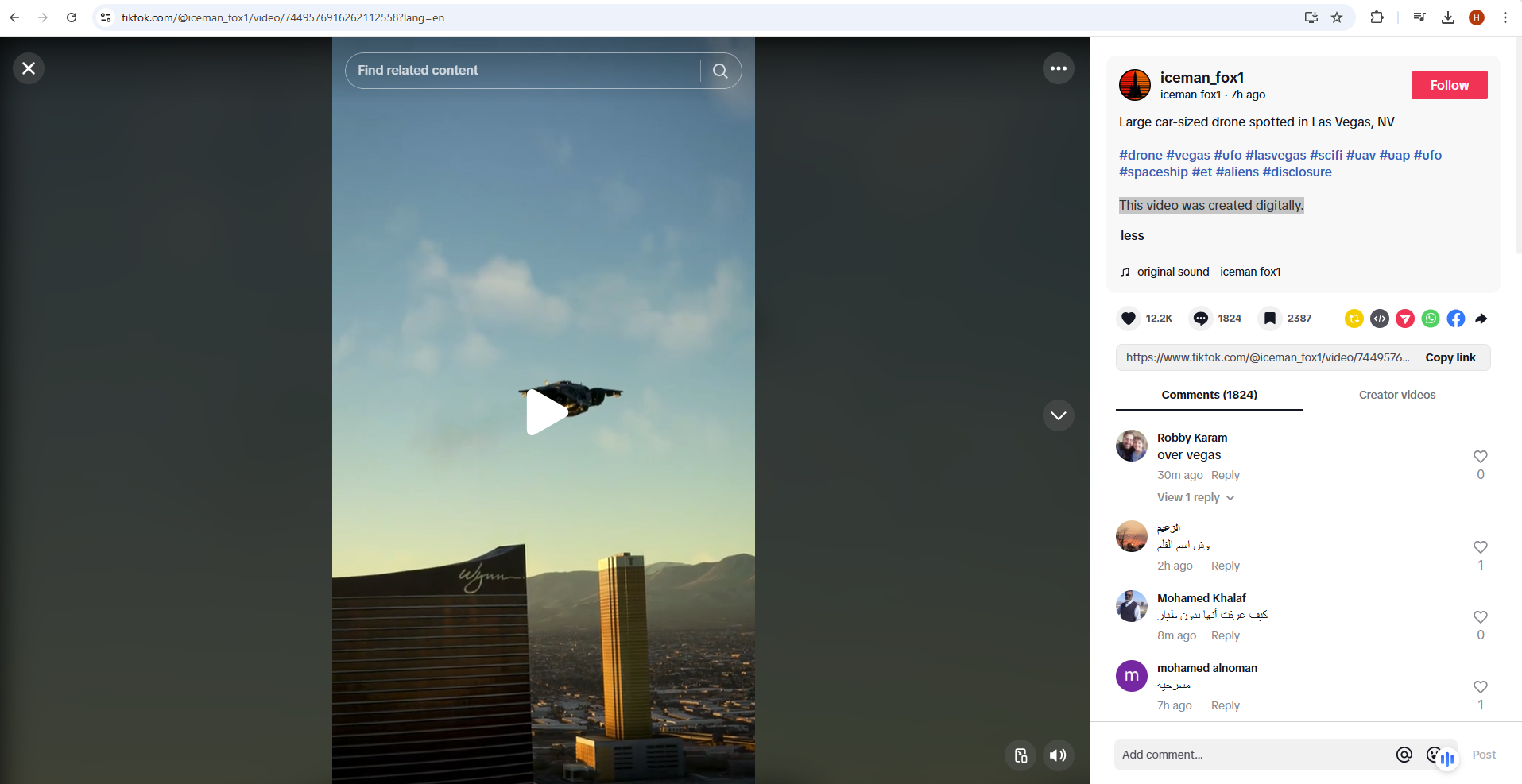Share the video to Facebook
This screenshot has height=784, width=1522.
(1456, 319)
